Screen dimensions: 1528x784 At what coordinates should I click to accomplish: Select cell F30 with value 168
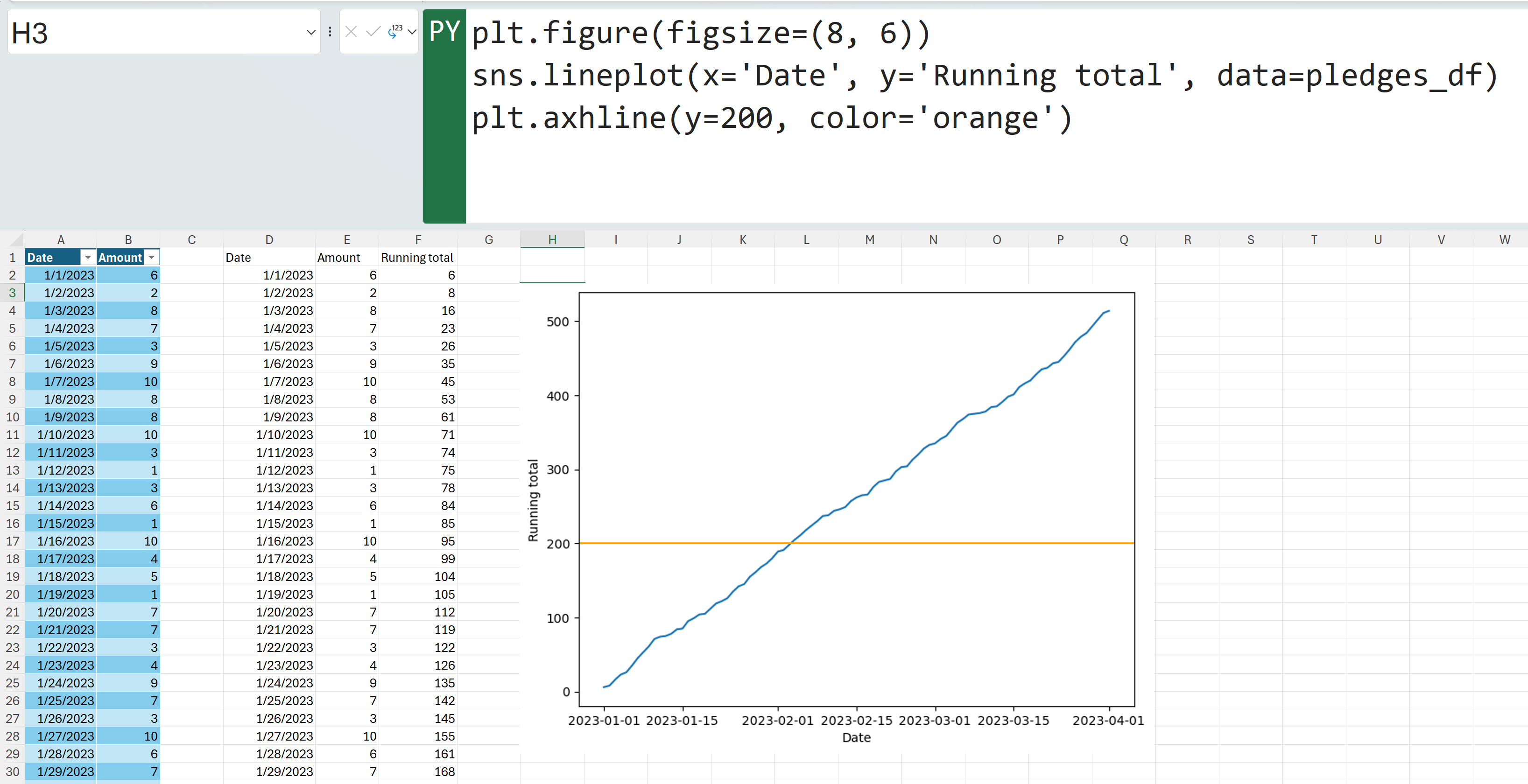[417, 771]
